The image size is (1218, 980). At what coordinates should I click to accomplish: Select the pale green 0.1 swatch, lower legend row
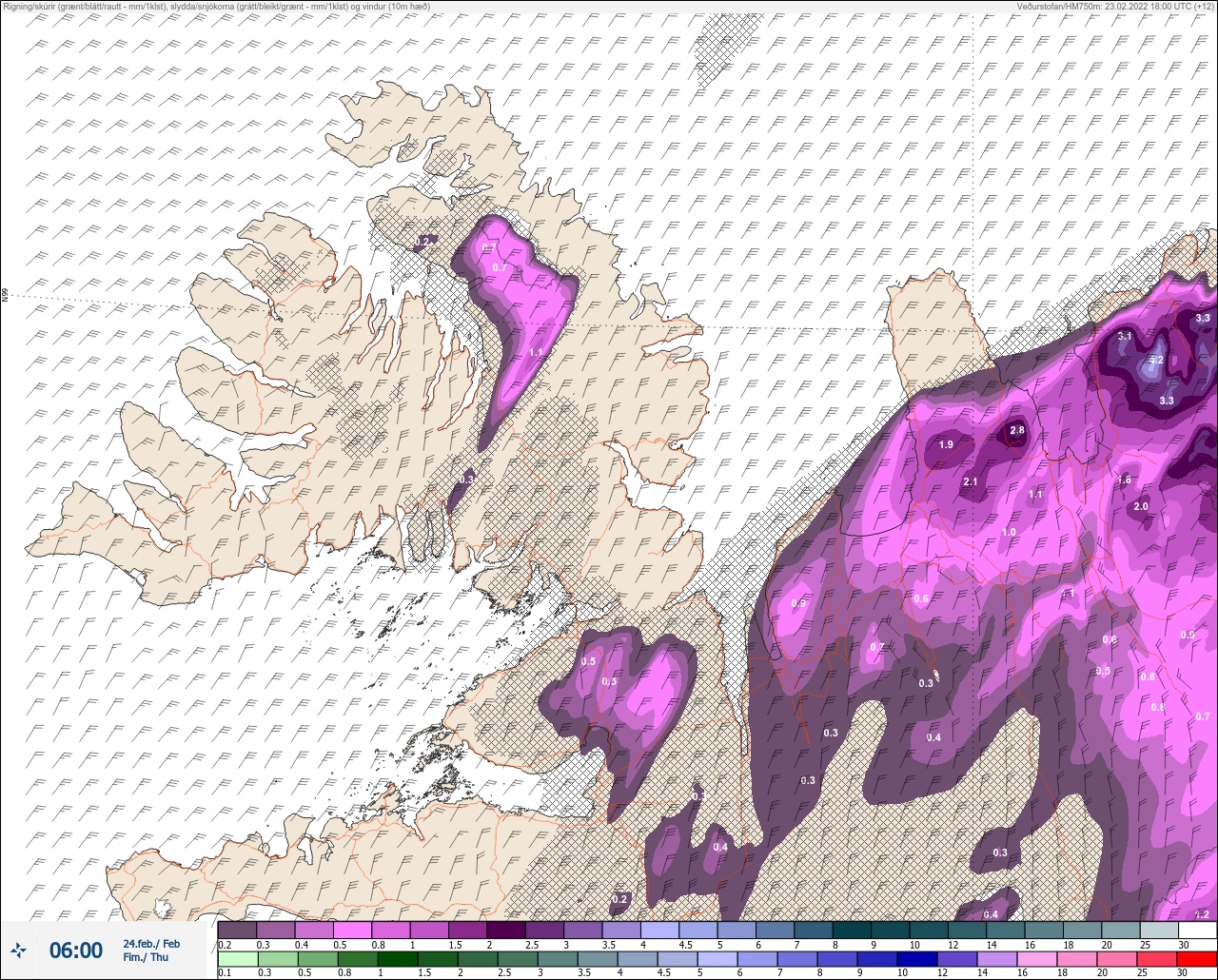click(237, 958)
